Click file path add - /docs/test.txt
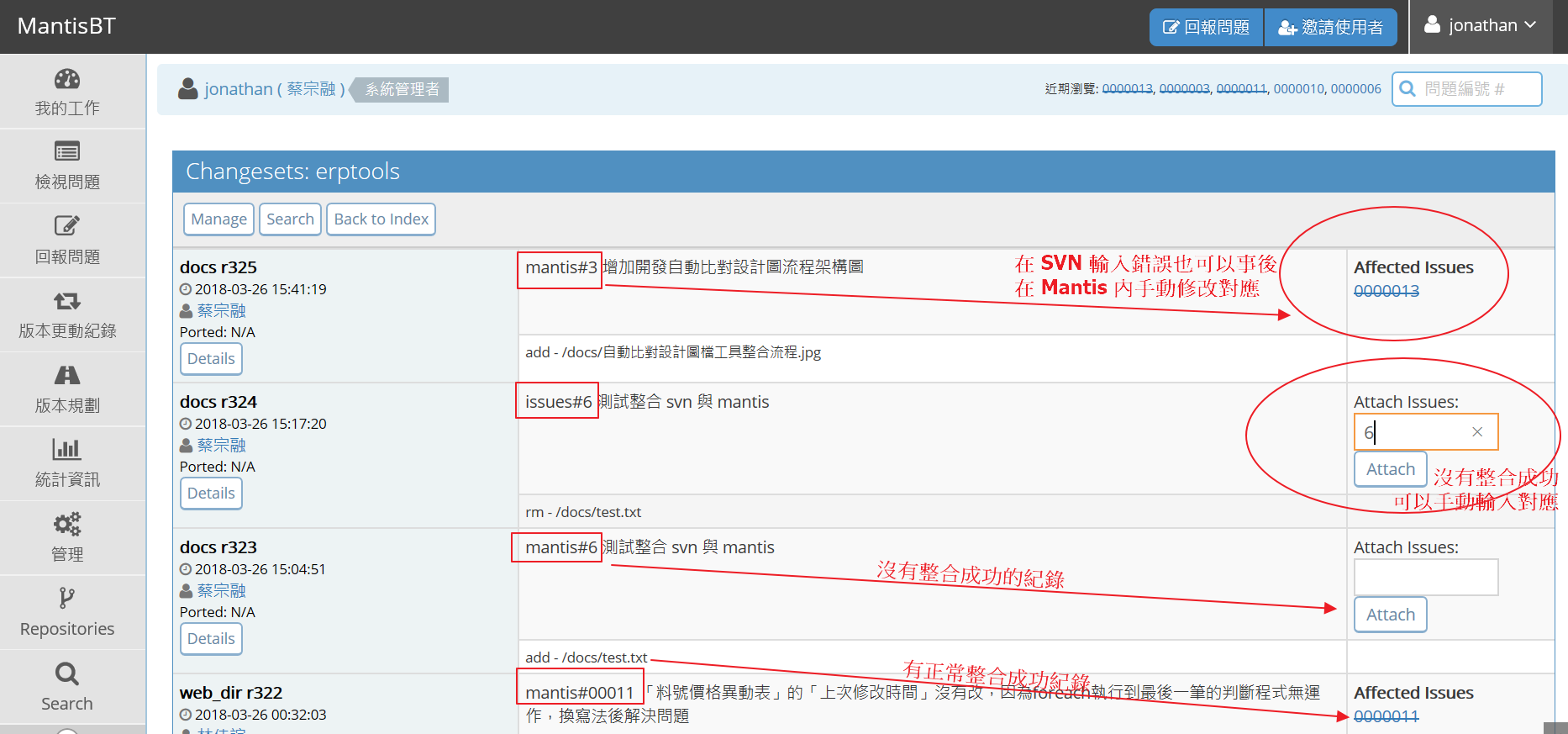Screen dimensions: 1568x734 coord(587,657)
